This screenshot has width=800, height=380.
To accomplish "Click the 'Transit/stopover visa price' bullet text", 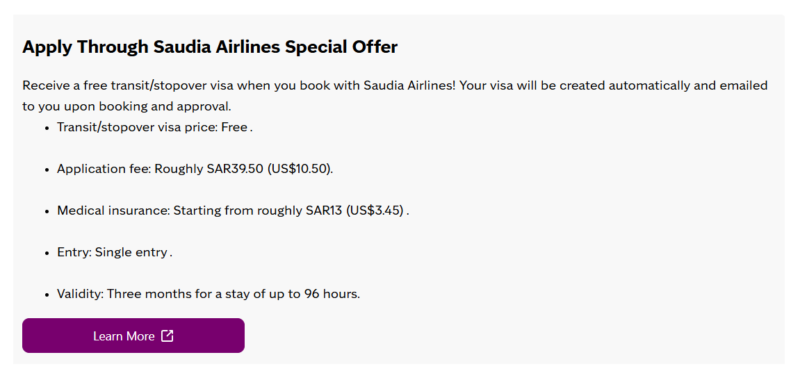I will (137, 127).
